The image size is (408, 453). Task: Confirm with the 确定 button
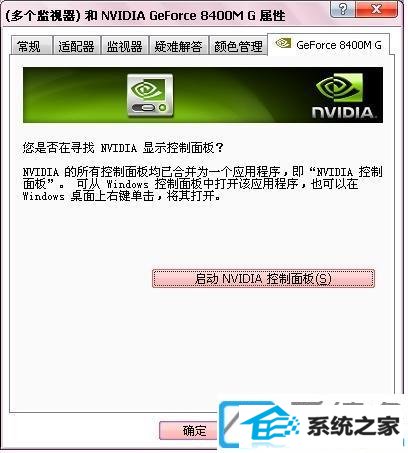point(189,430)
